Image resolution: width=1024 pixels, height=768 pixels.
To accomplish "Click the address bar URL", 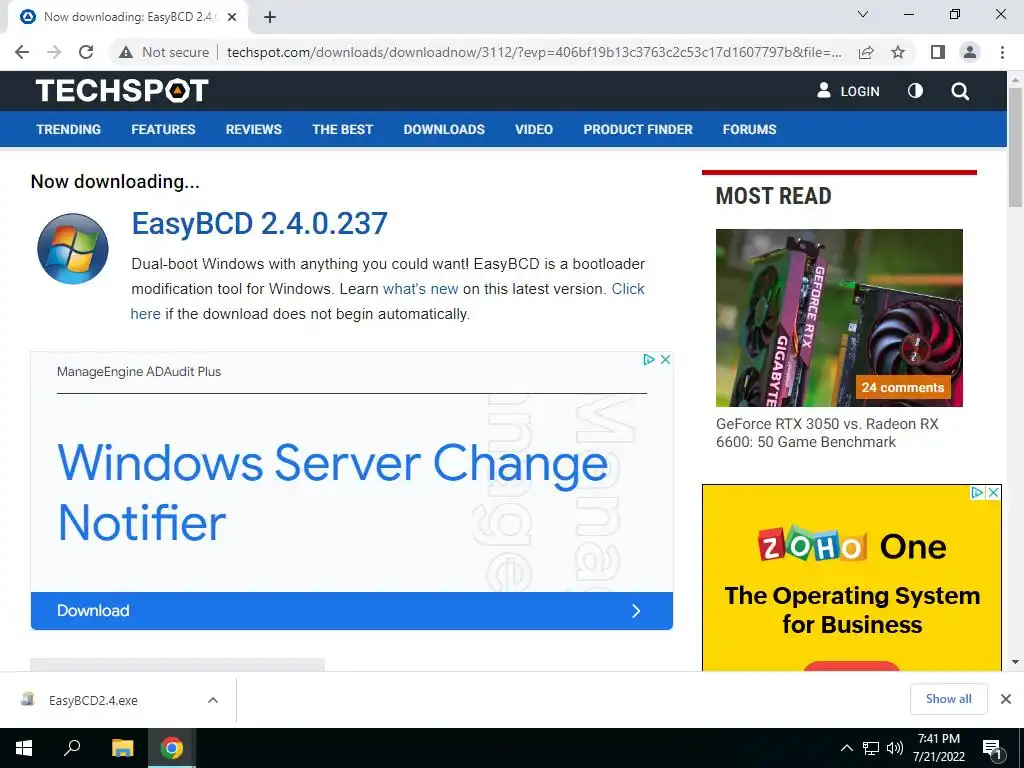I will (x=534, y=52).
